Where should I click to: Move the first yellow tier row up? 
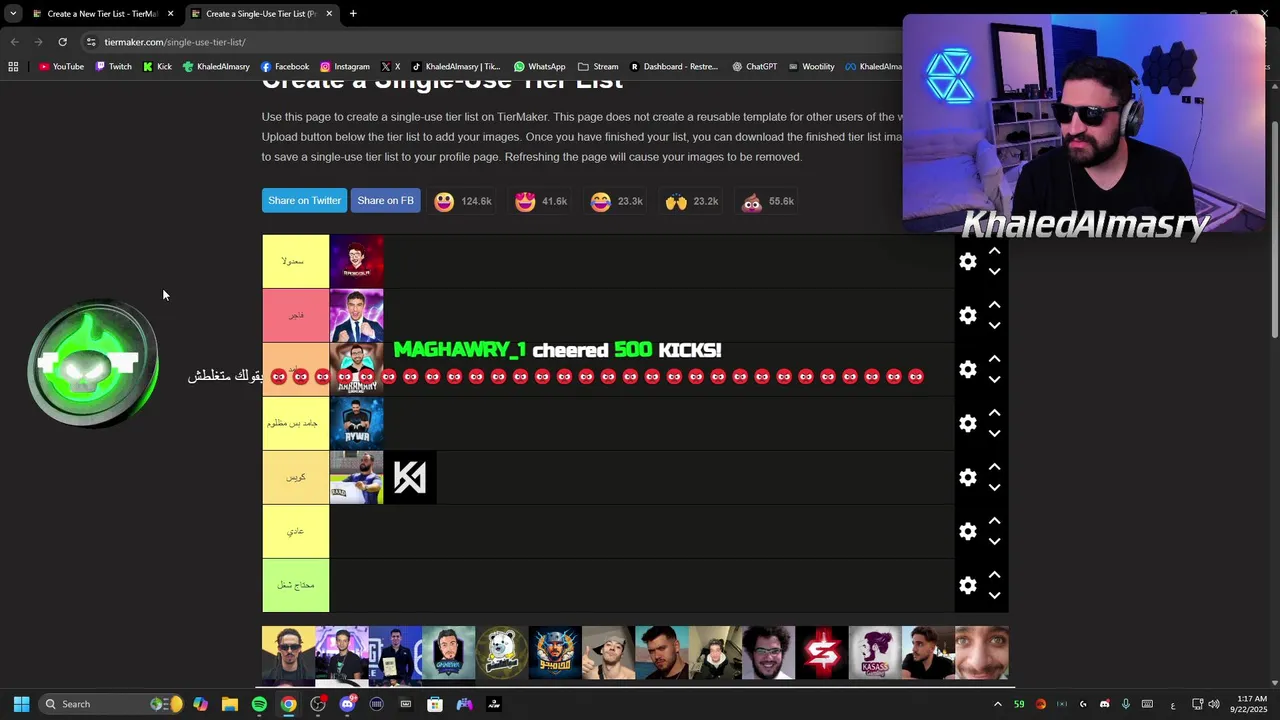point(994,251)
